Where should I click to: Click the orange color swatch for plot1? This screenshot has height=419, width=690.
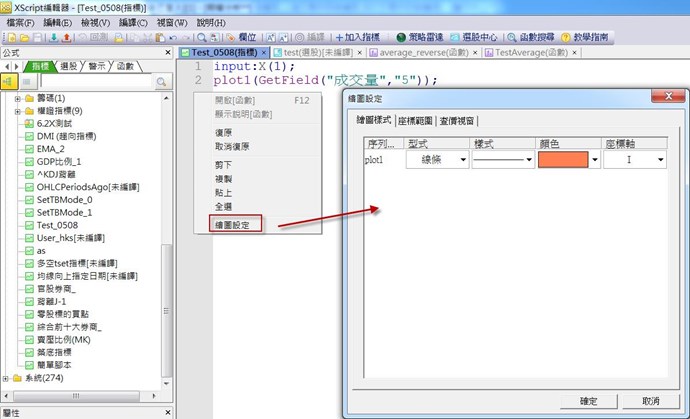(x=563, y=159)
